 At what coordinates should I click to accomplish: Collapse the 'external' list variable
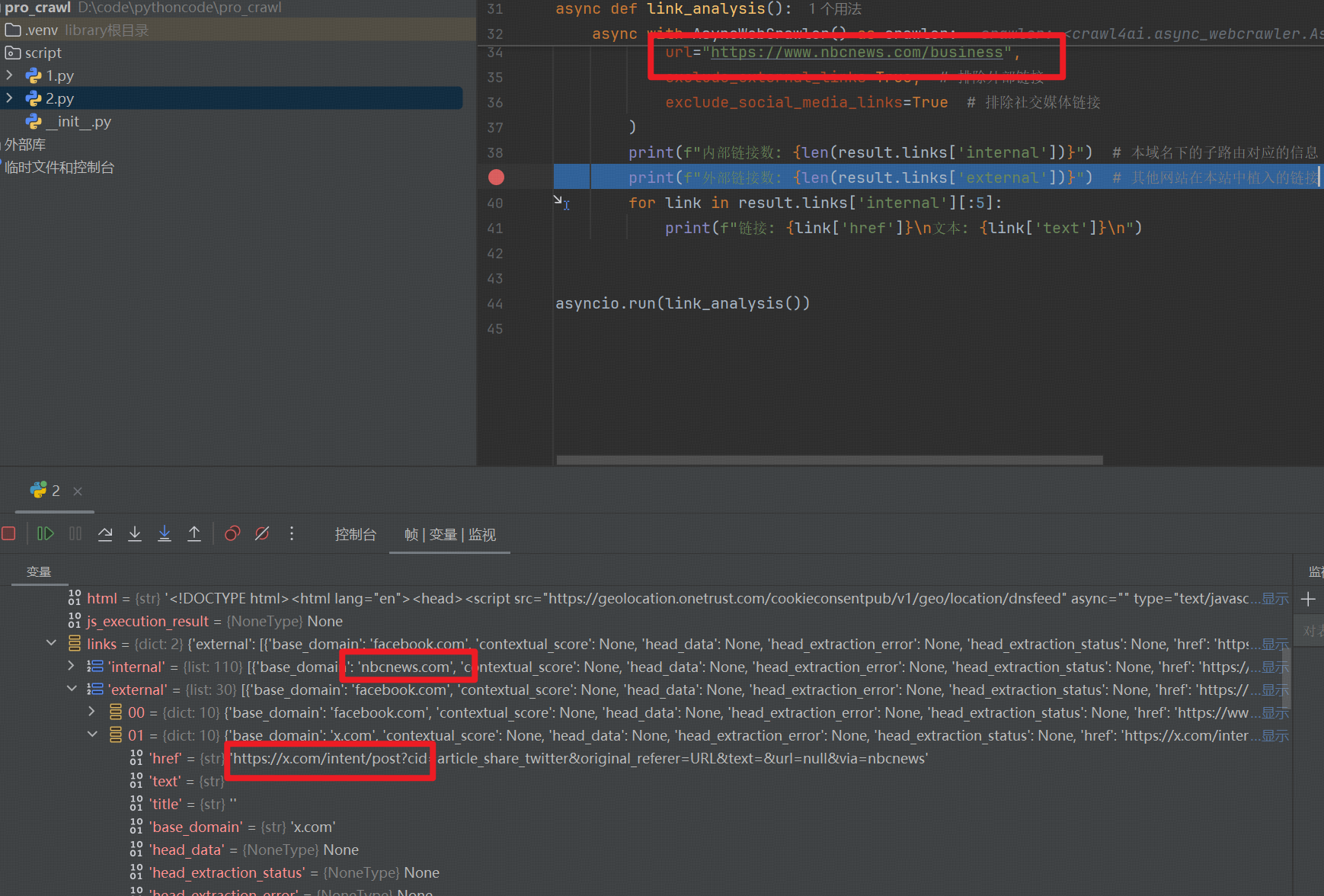pos(71,689)
